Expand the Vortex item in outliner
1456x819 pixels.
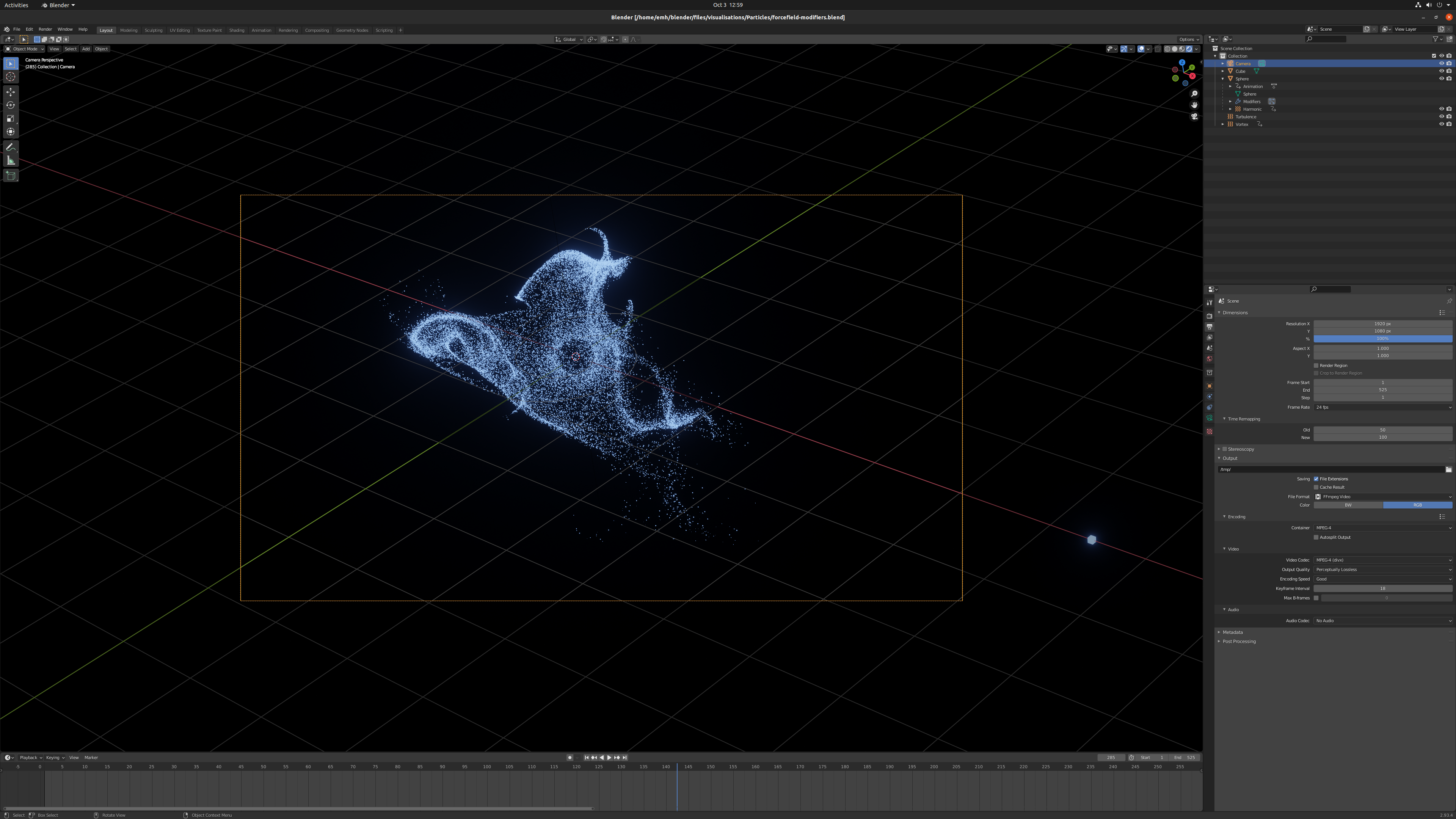tap(1223, 124)
